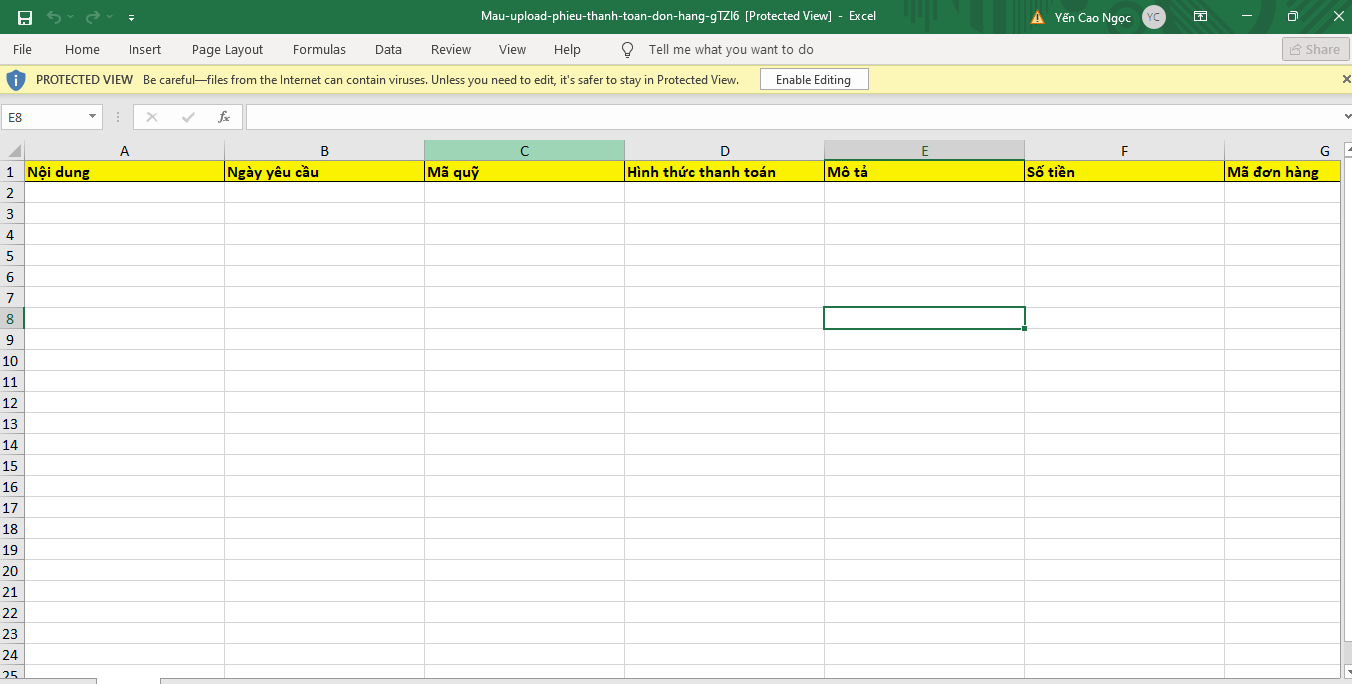Click the Undo arrow icon
This screenshot has height=684, width=1352.
point(54,17)
